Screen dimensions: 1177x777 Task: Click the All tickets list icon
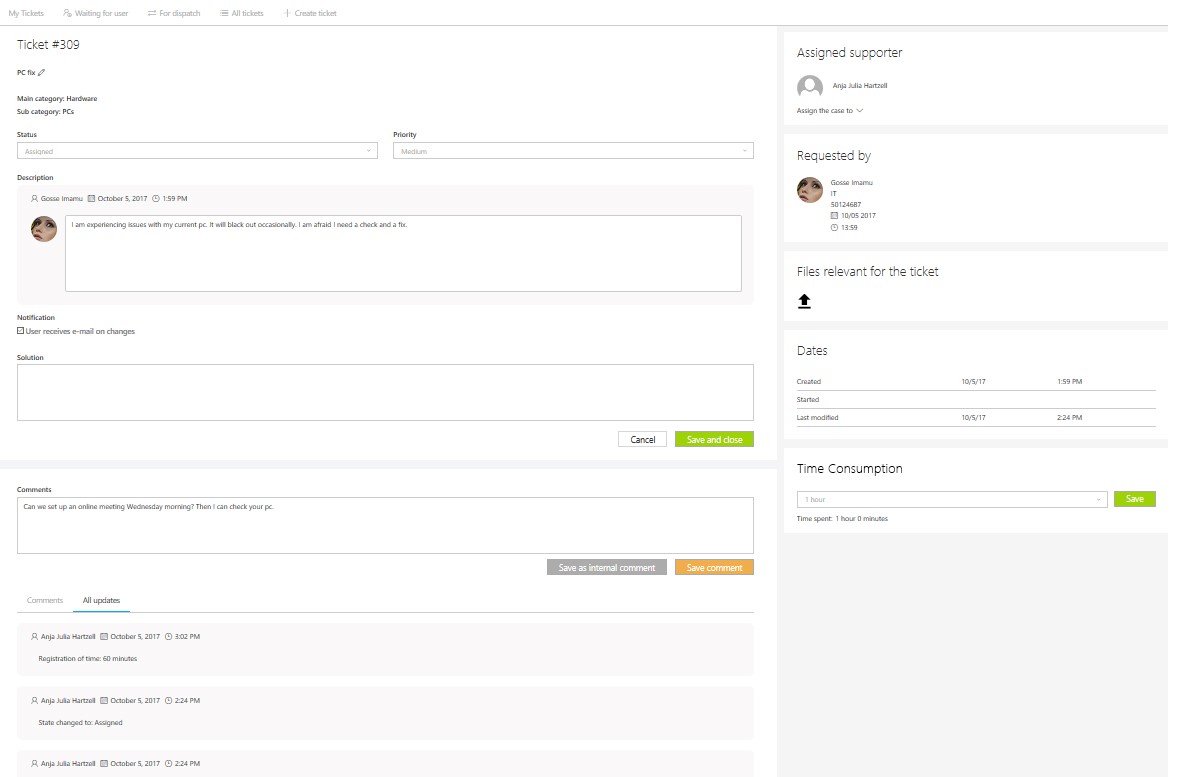point(223,13)
